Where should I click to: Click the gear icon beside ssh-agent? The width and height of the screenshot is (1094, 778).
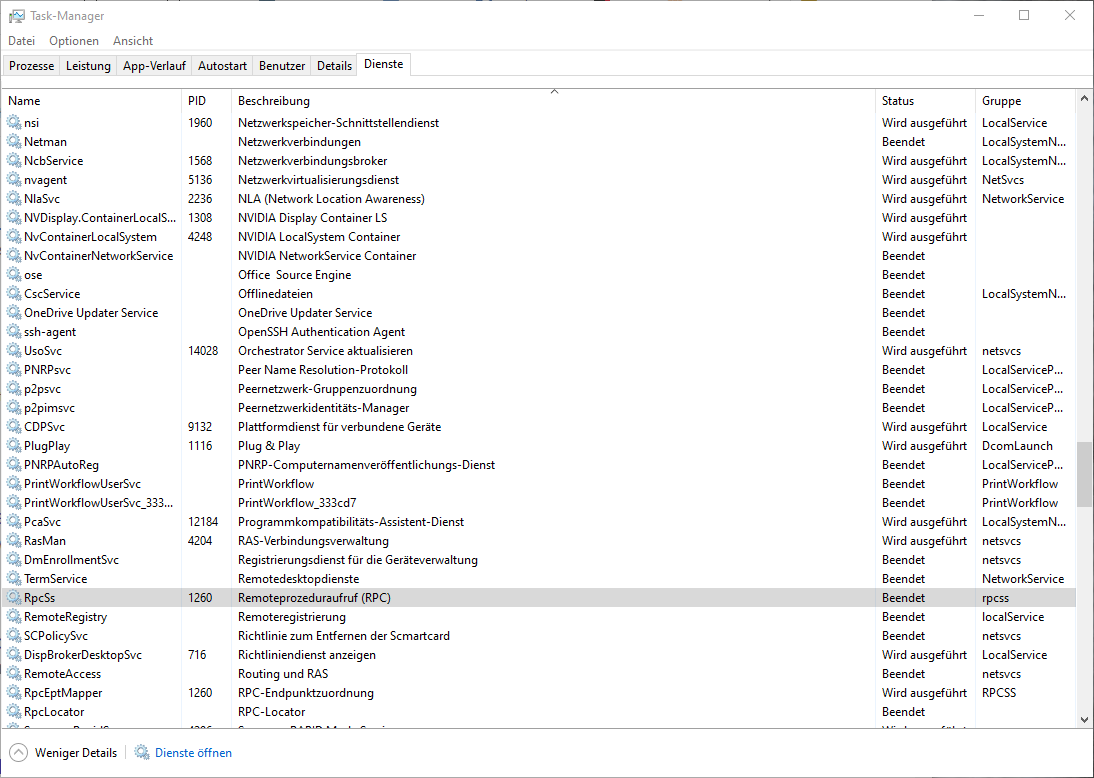click(x=14, y=331)
